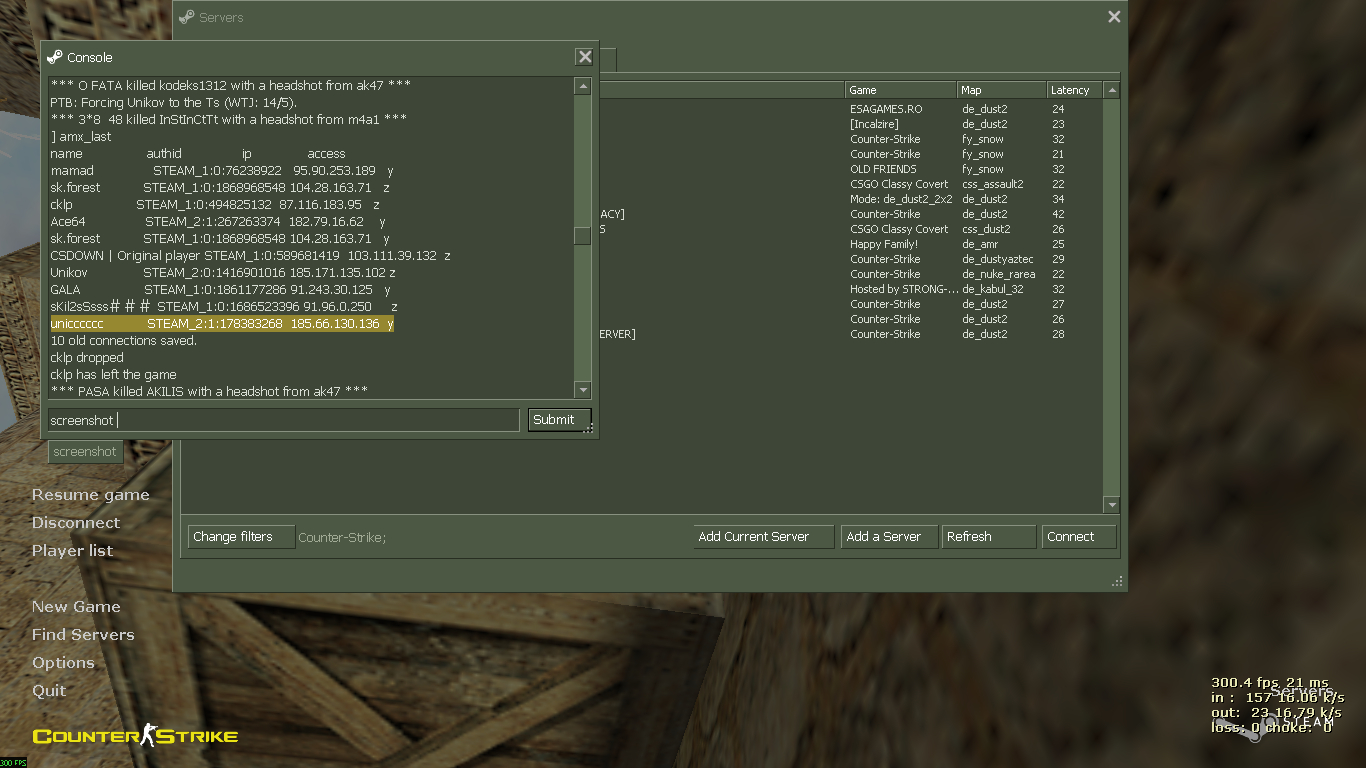This screenshot has height=768, width=1366.
Task: Open Options from main menu
Action: pyautogui.click(x=63, y=663)
